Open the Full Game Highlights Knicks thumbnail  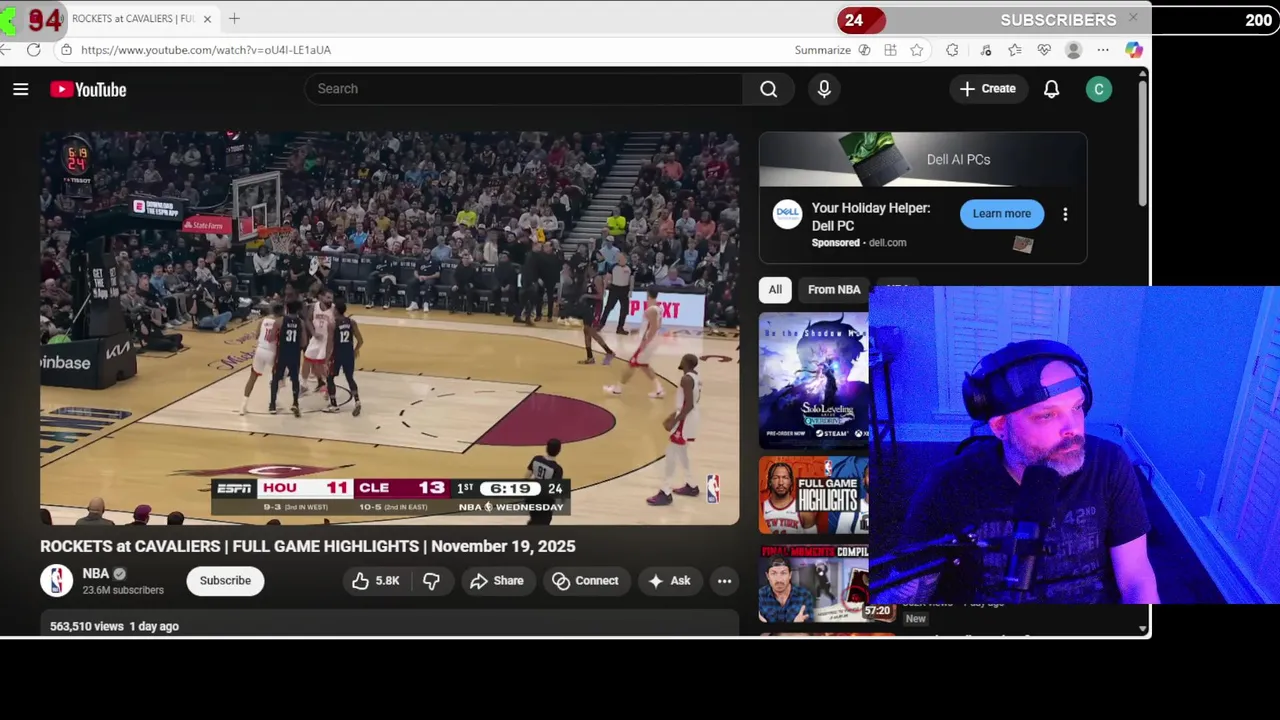[x=814, y=495]
